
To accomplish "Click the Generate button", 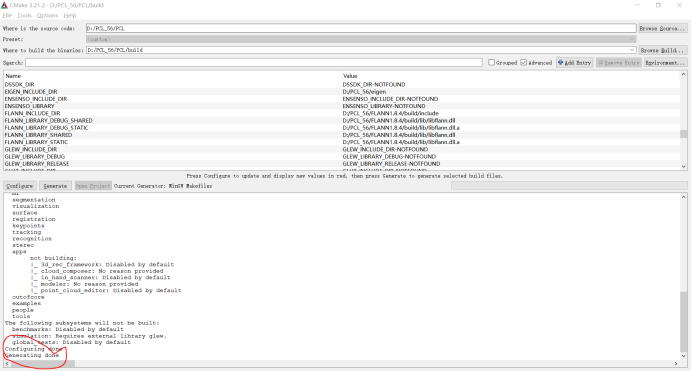I will point(55,186).
